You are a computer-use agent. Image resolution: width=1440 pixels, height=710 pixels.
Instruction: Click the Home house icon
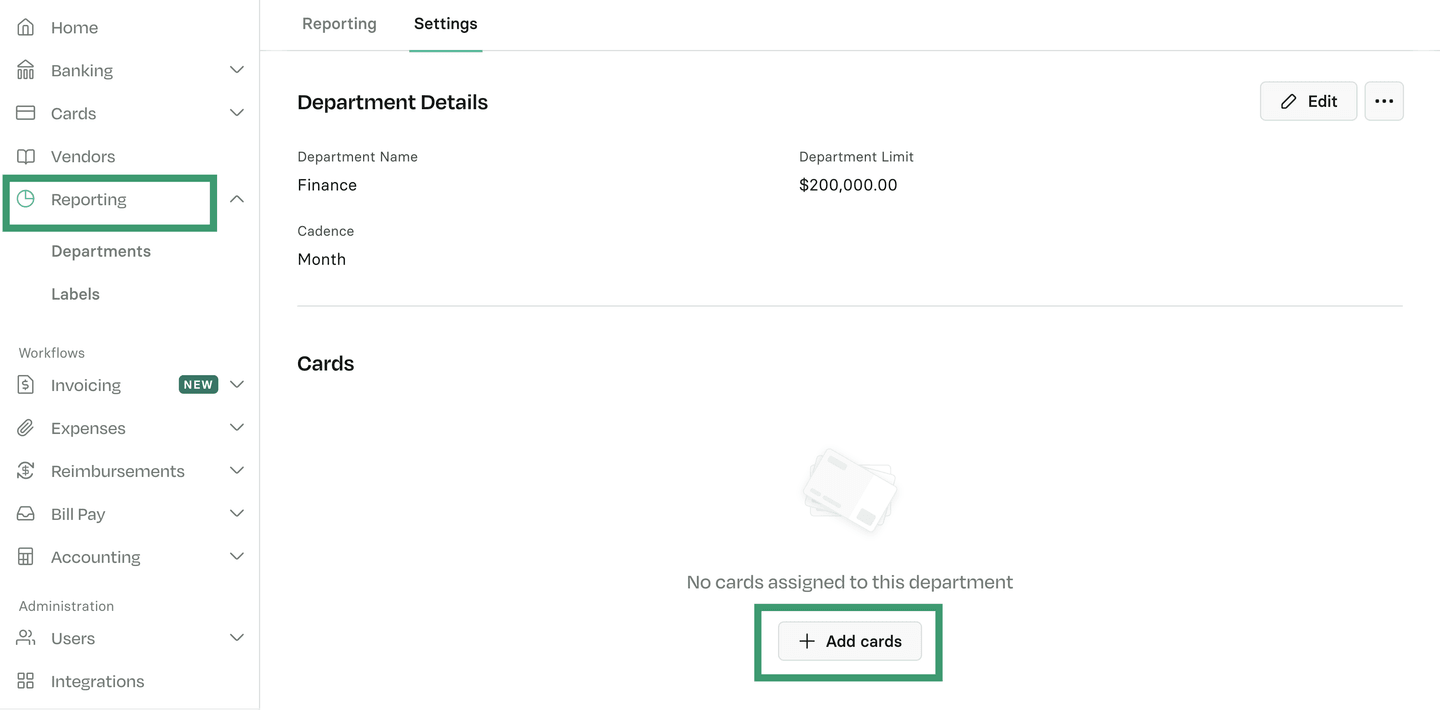[x=26, y=27]
